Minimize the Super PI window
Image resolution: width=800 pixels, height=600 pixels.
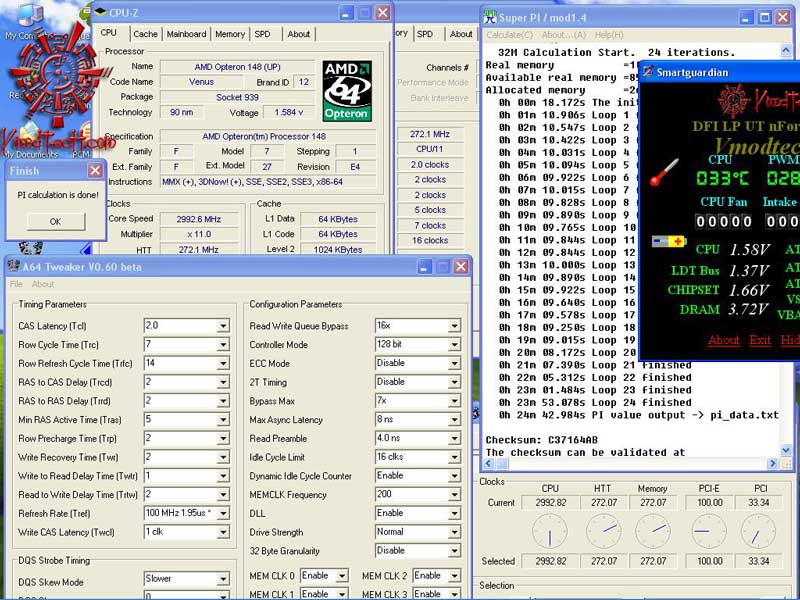tap(745, 17)
